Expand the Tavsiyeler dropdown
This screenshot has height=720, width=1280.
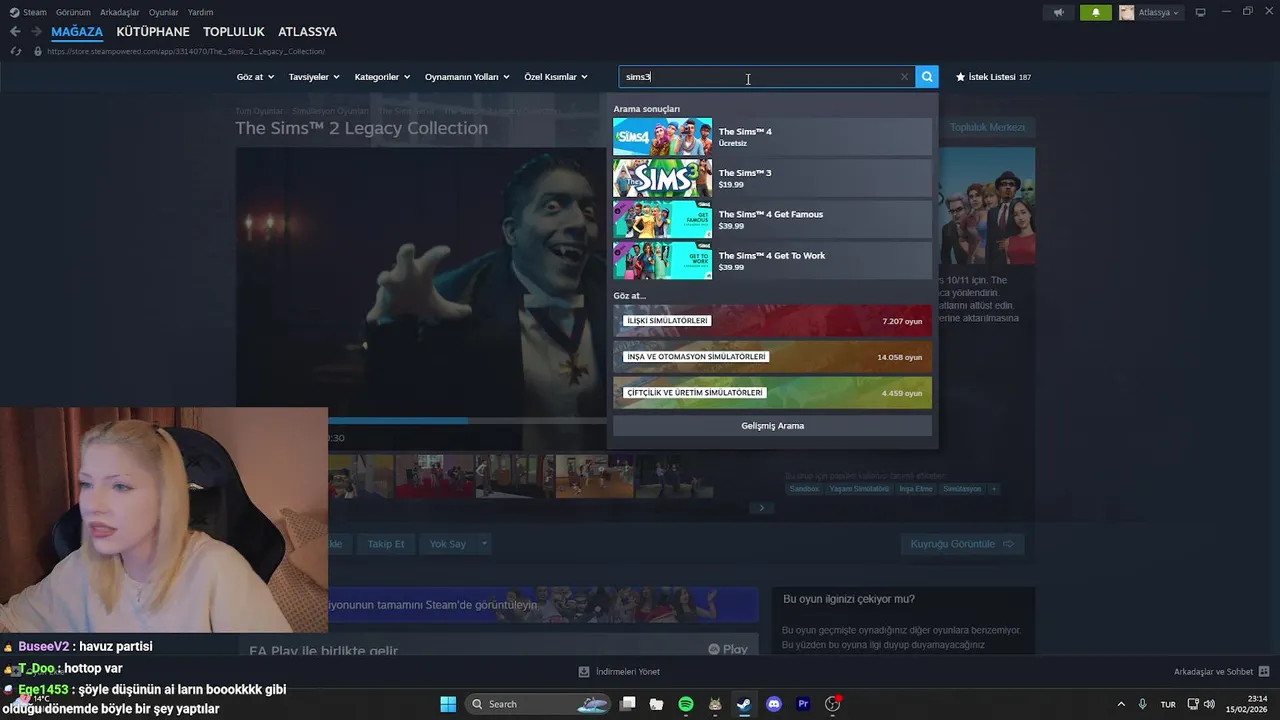pyautogui.click(x=314, y=77)
